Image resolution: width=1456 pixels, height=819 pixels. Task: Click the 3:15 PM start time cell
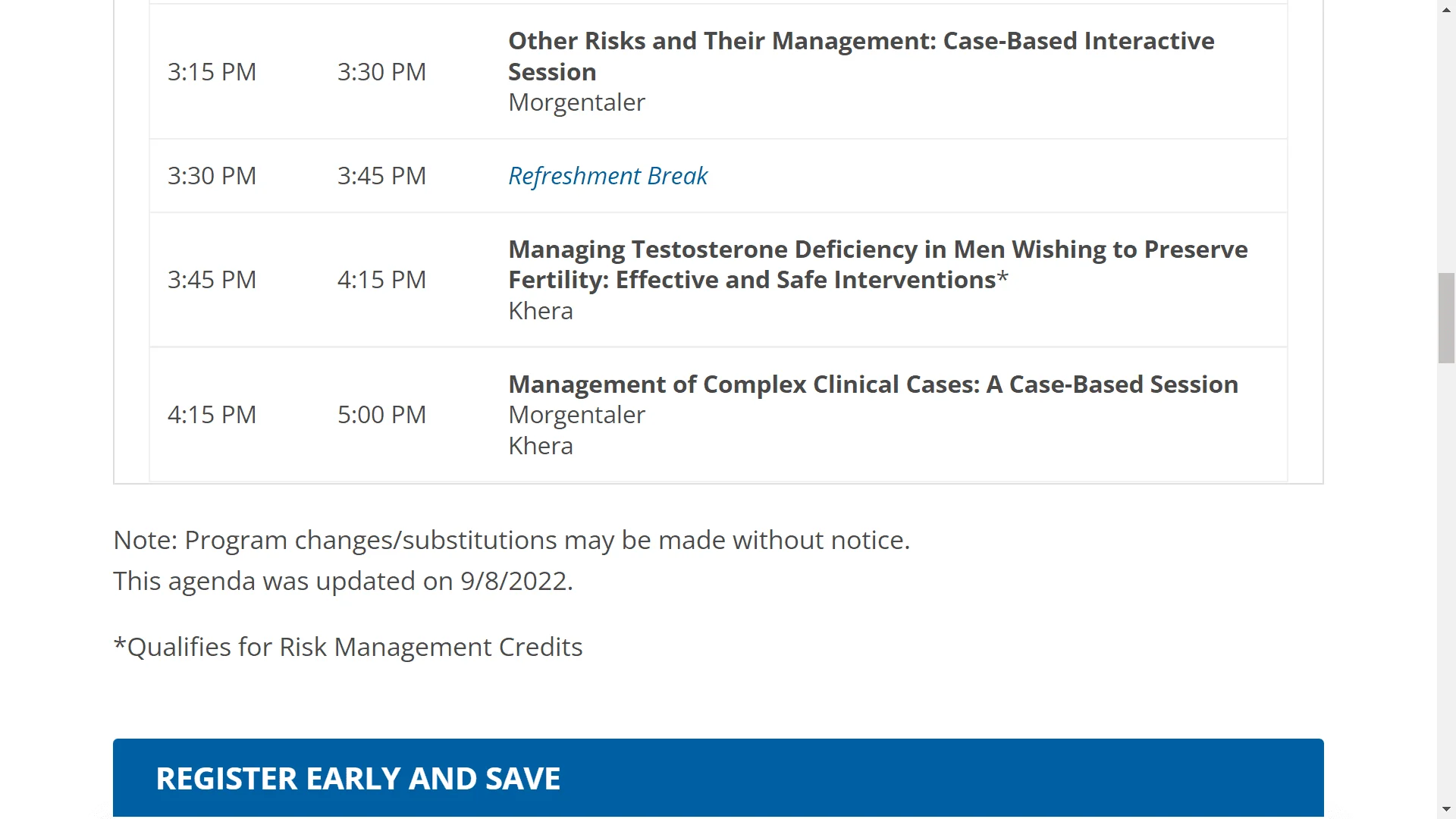coord(212,72)
